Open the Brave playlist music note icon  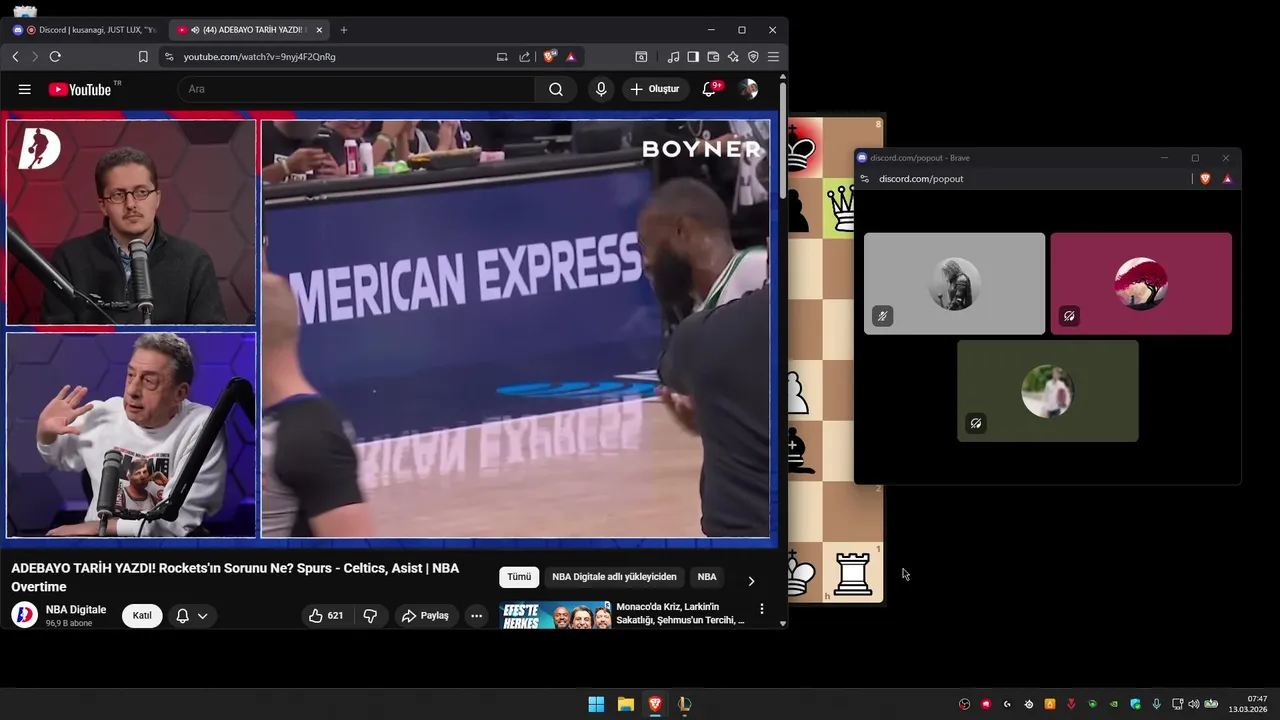coord(673,57)
